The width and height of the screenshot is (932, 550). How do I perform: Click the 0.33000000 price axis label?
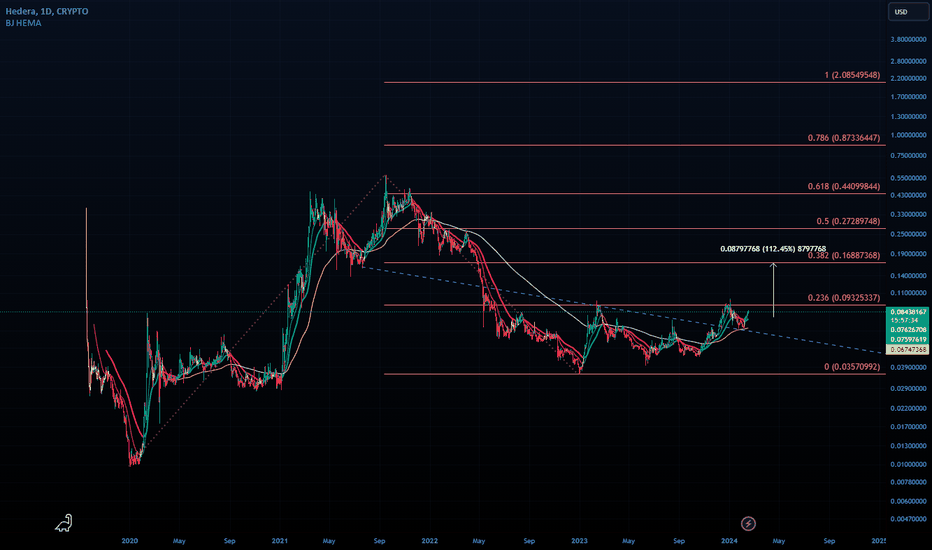[x=908, y=214]
